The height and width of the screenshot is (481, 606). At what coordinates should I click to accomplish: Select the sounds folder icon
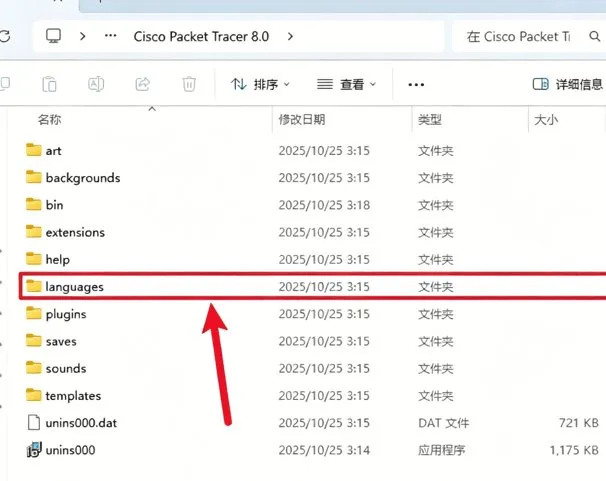[x=34, y=368]
